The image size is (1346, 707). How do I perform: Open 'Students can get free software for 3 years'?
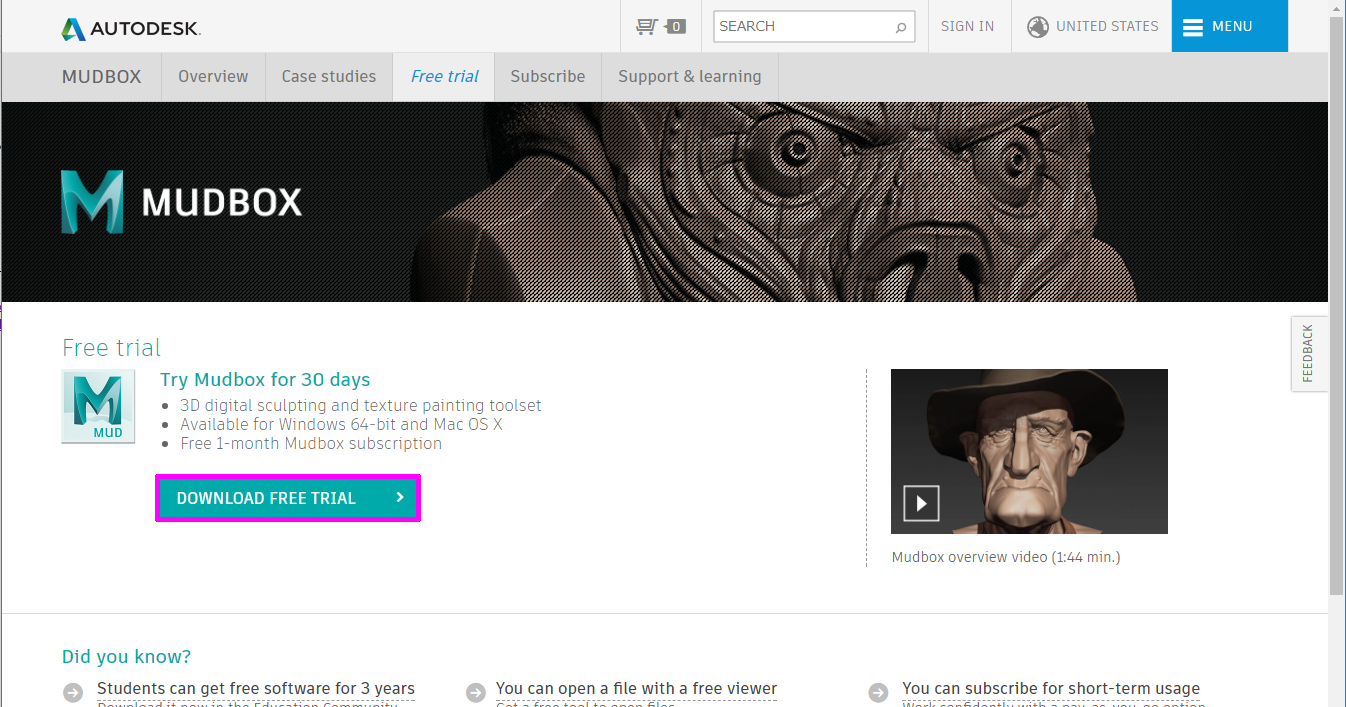pyautogui.click(x=256, y=688)
